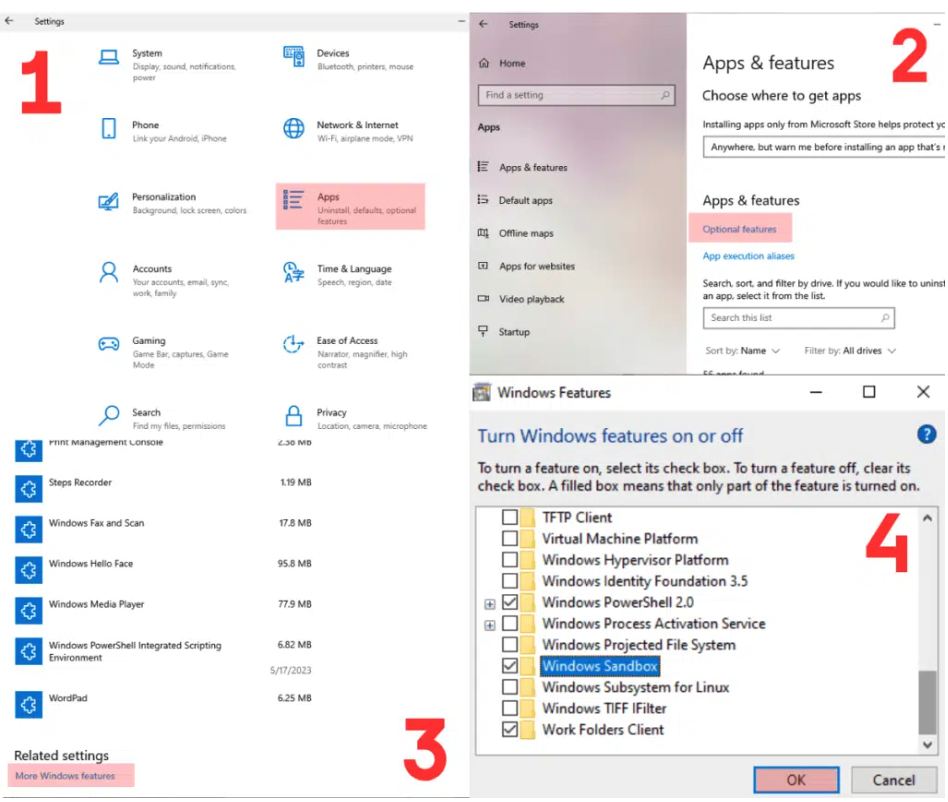The width and height of the screenshot is (948, 802).
Task: Open the Ease of Access icon
Action: coord(294,344)
